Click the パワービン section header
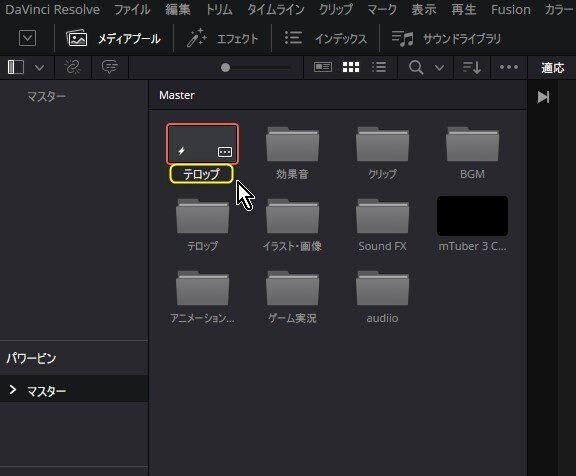The height and width of the screenshot is (476, 576). click(31, 358)
